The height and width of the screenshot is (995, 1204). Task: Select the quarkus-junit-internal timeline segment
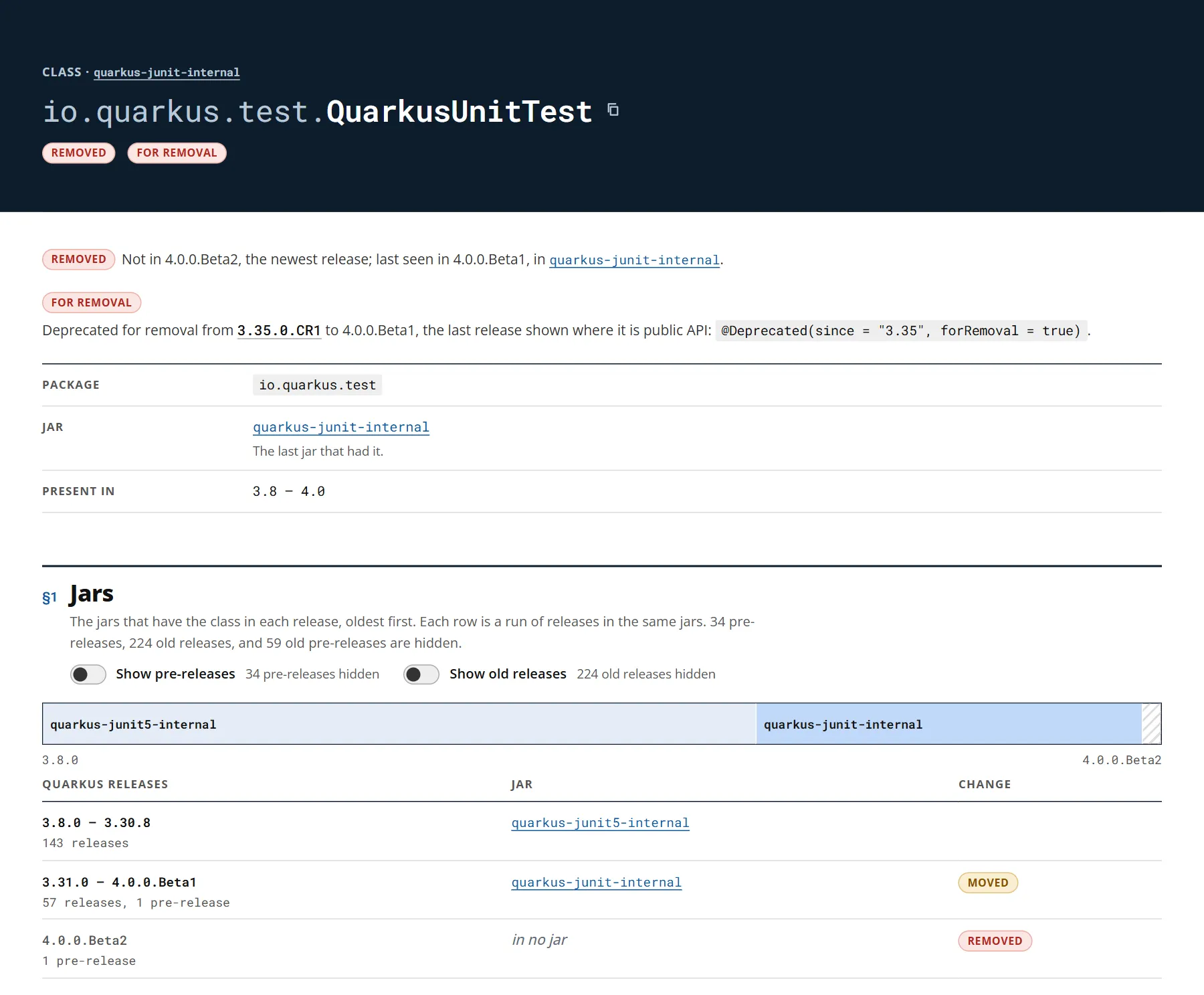point(948,724)
